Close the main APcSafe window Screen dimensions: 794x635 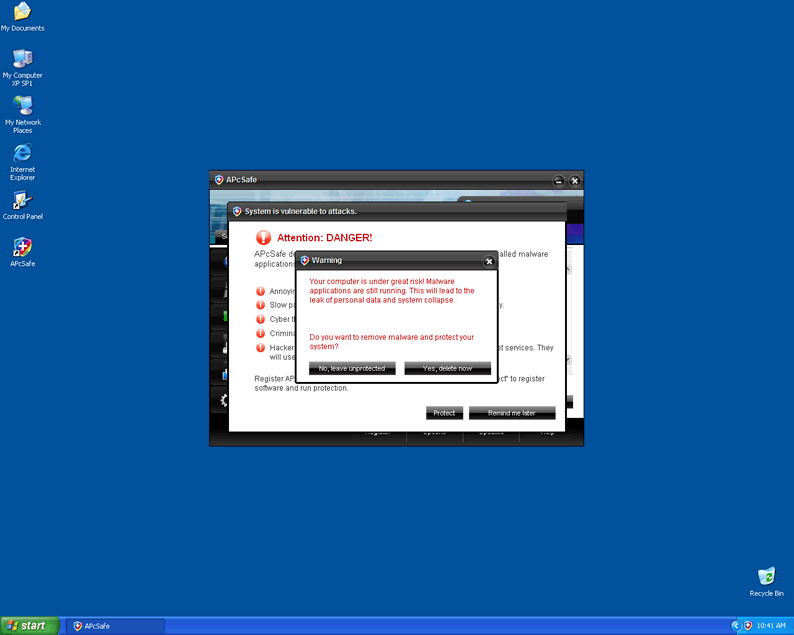click(574, 180)
